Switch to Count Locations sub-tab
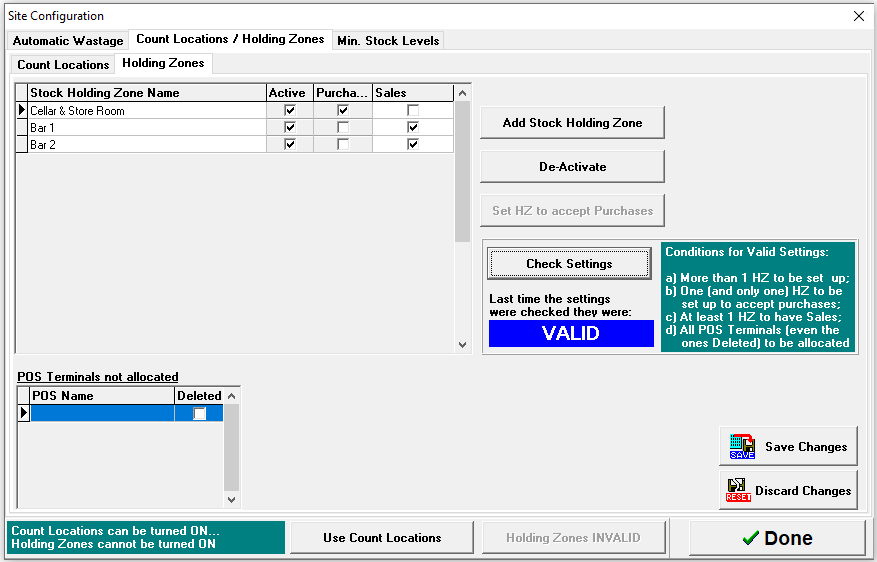The width and height of the screenshot is (877, 562). (63, 64)
